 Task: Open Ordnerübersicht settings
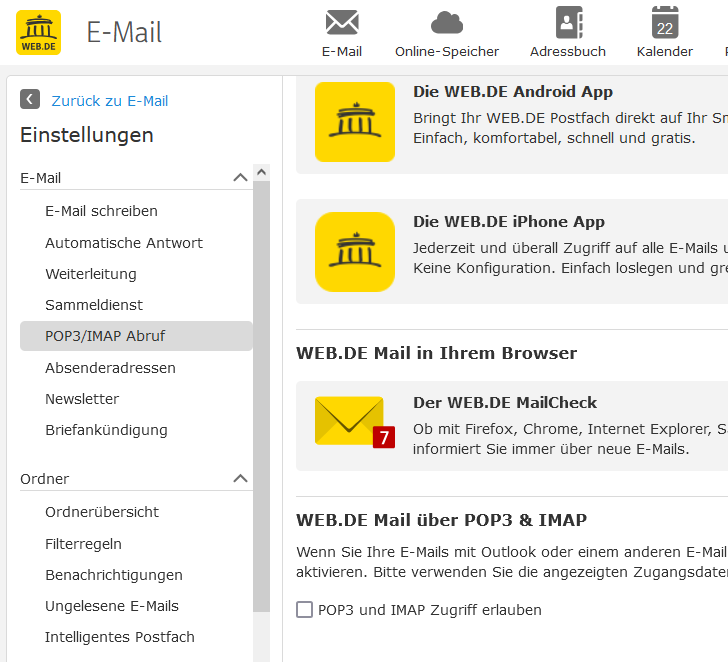(x=102, y=512)
